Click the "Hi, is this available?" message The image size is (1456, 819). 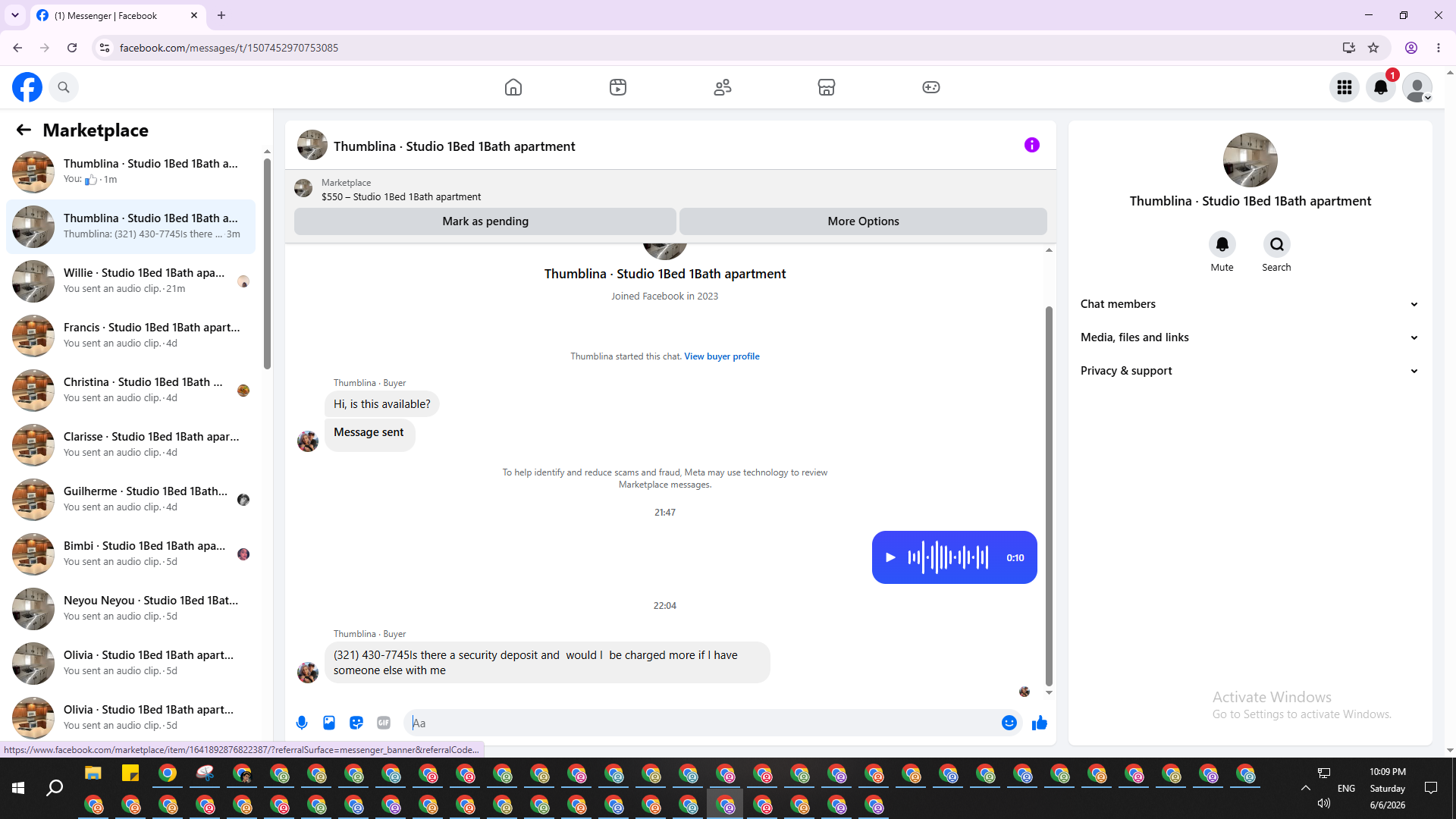click(382, 404)
